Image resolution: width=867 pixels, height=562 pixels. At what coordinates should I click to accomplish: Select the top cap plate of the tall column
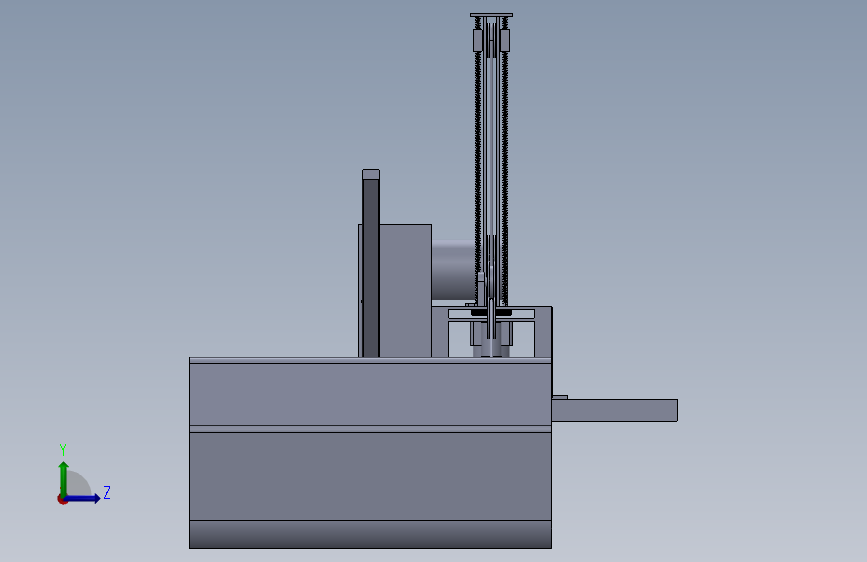coord(492,15)
